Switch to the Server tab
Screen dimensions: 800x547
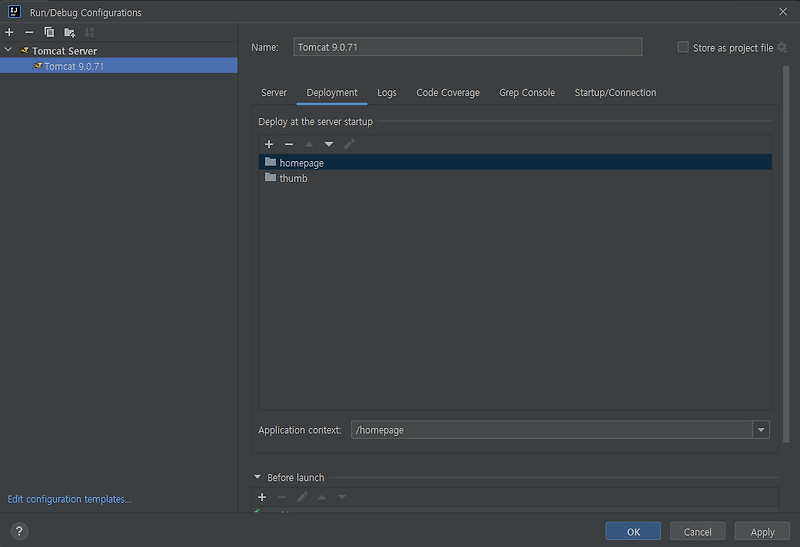tap(274, 92)
